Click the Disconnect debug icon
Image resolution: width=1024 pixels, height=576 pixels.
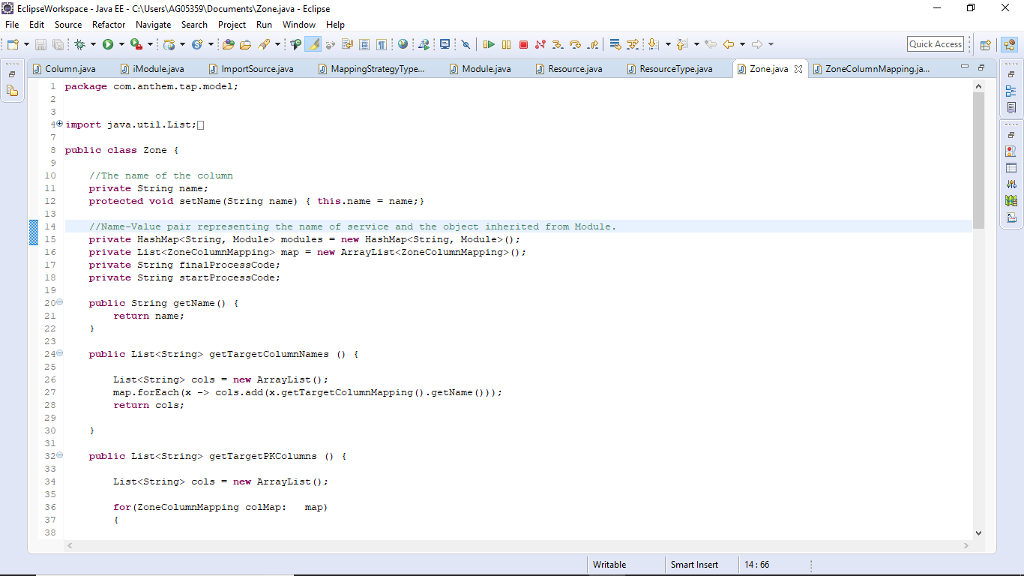pos(540,44)
